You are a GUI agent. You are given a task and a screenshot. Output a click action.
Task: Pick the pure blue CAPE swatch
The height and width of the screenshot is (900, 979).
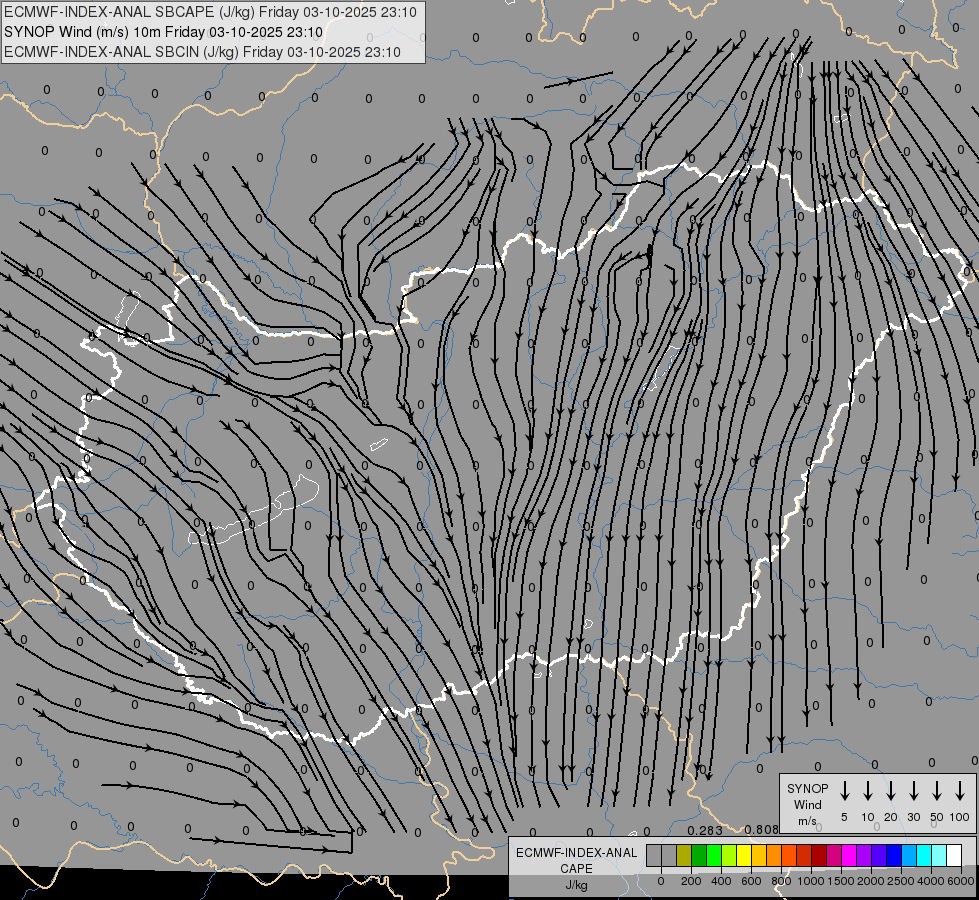(x=894, y=855)
